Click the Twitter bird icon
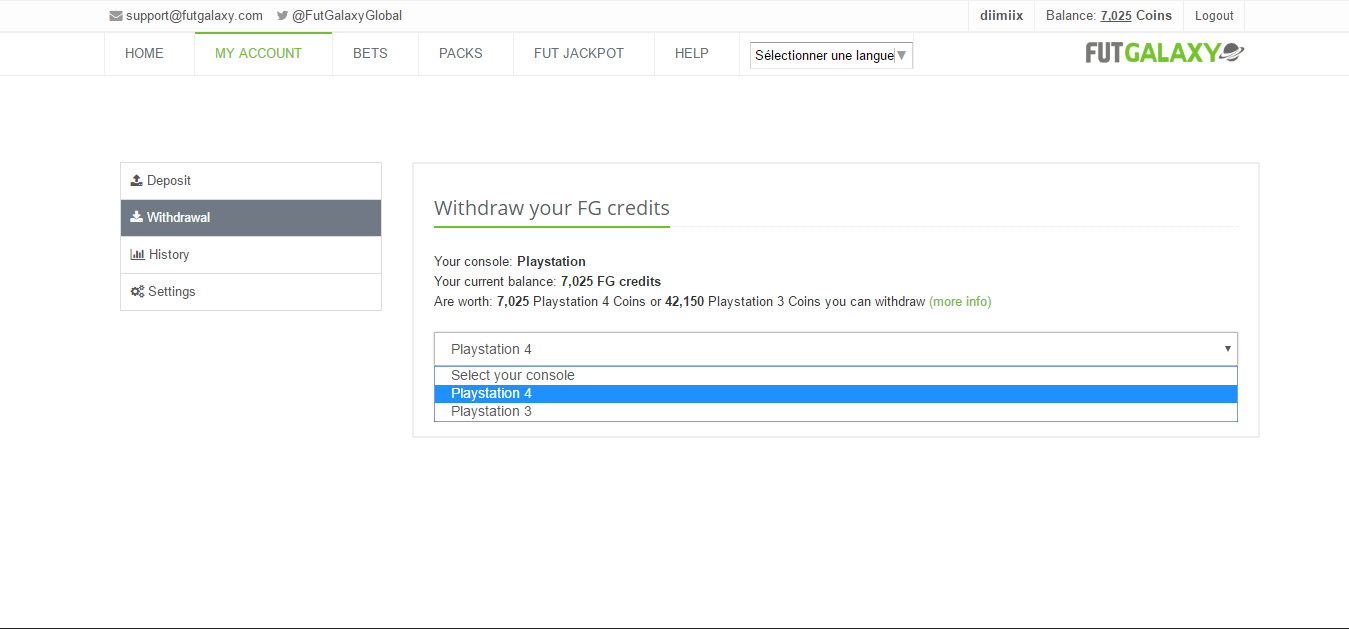 pyautogui.click(x=283, y=16)
